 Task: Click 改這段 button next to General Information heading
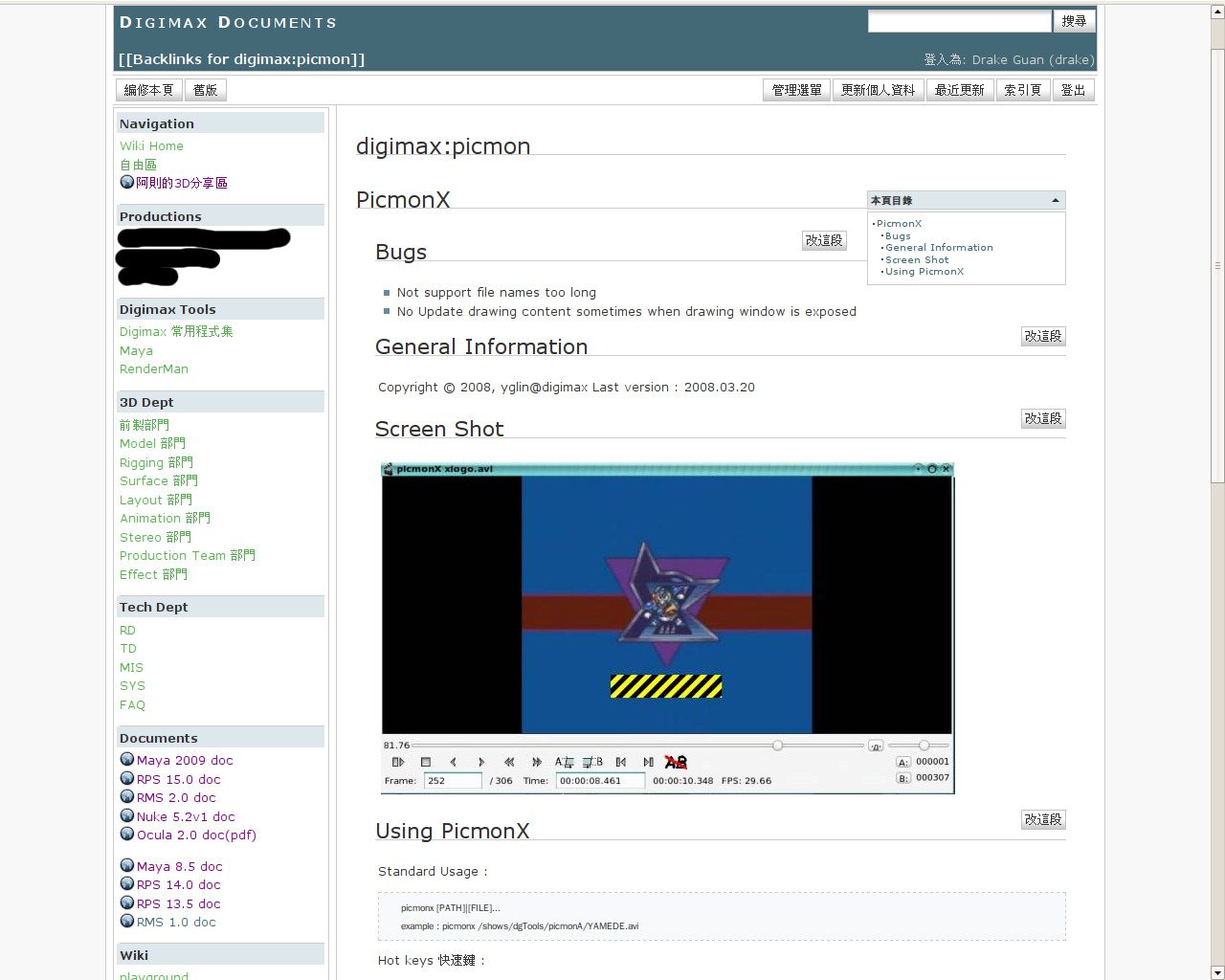tap(1043, 336)
